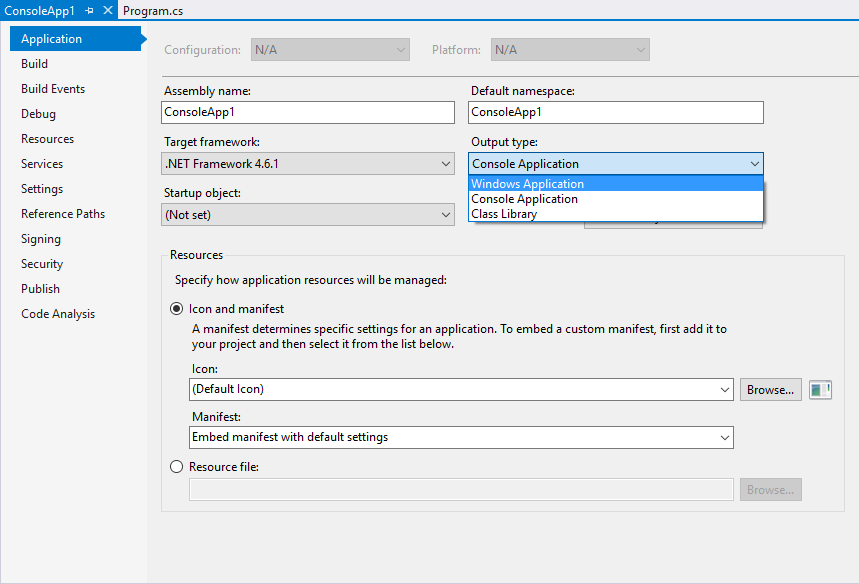The image size is (859, 584).
Task: Close the ConsoleApp1 properties tab
Action: [108, 10]
